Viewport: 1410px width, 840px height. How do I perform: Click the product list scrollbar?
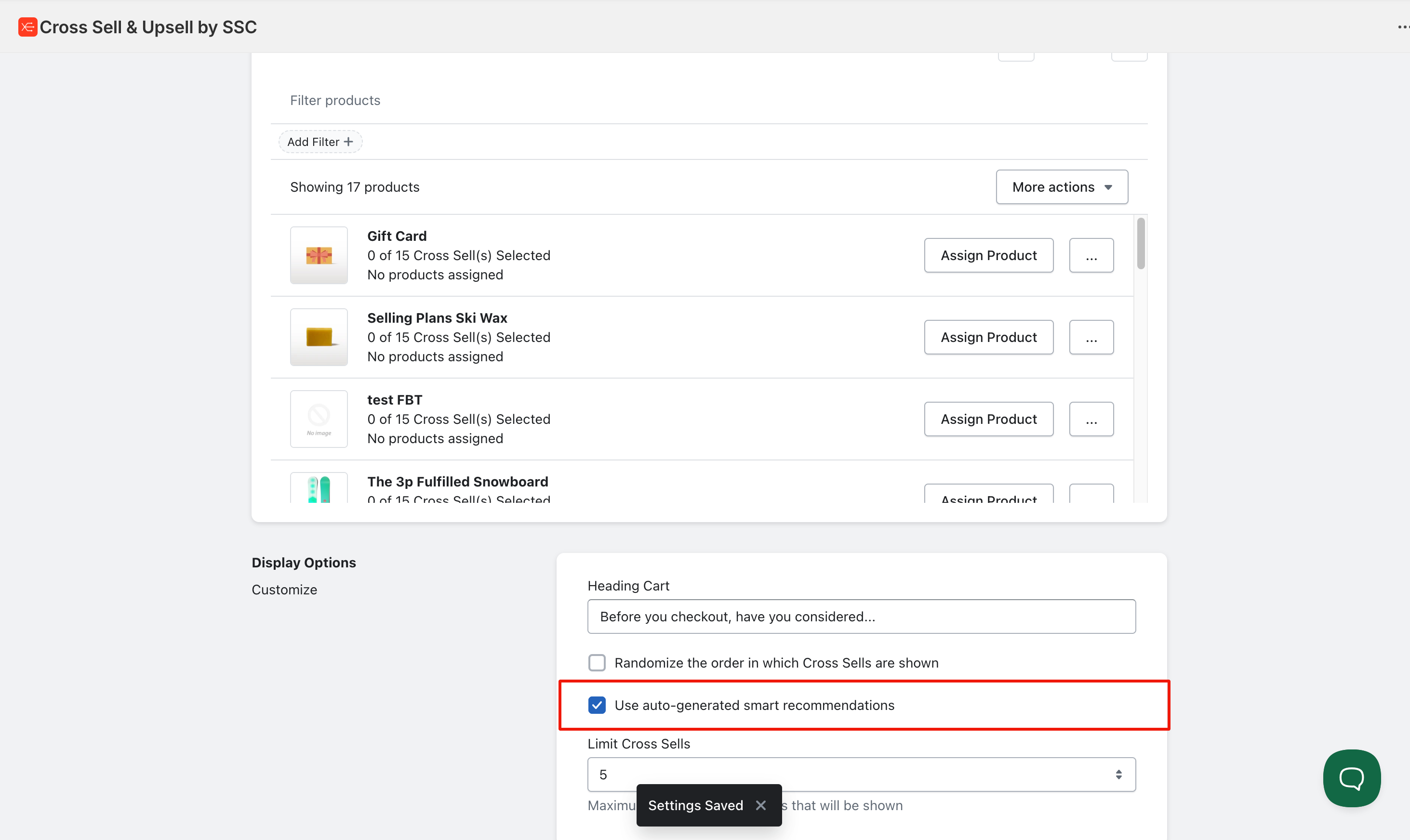[x=1141, y=243]
